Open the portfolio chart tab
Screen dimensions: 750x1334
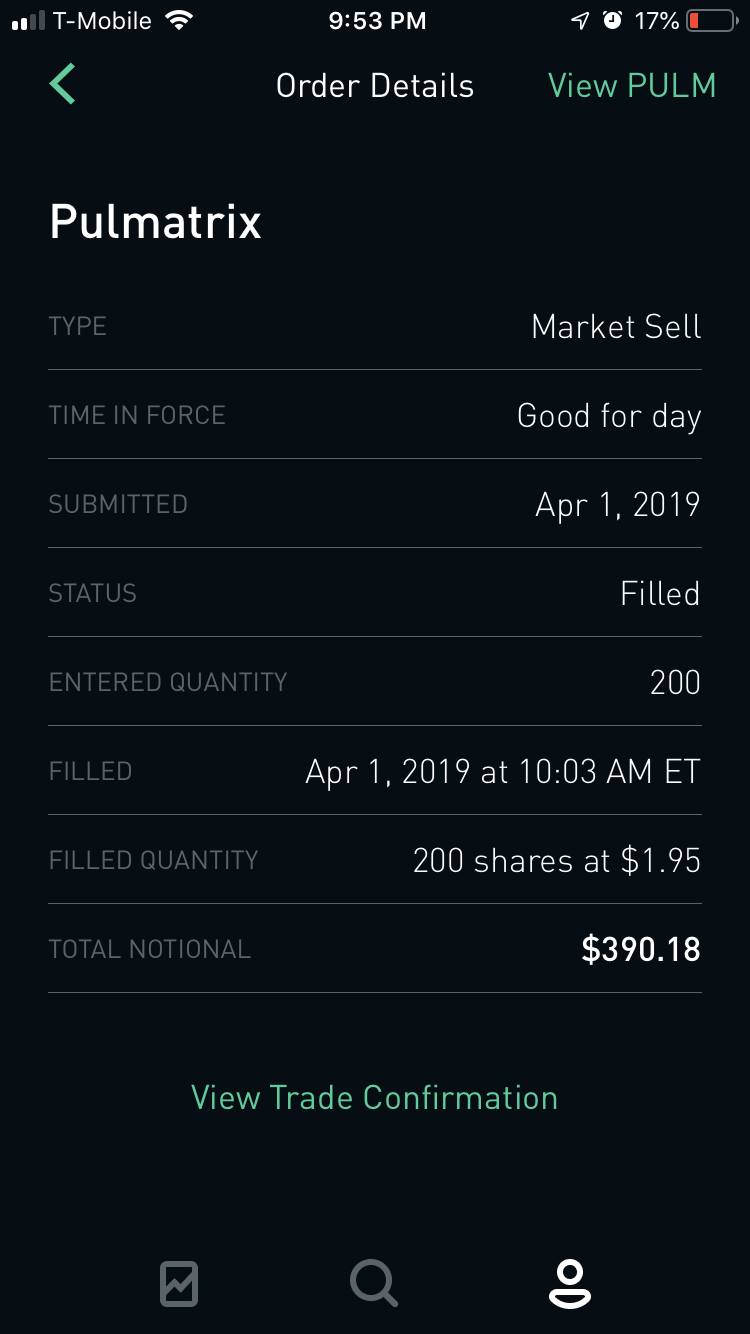(x=179, y=1283)
